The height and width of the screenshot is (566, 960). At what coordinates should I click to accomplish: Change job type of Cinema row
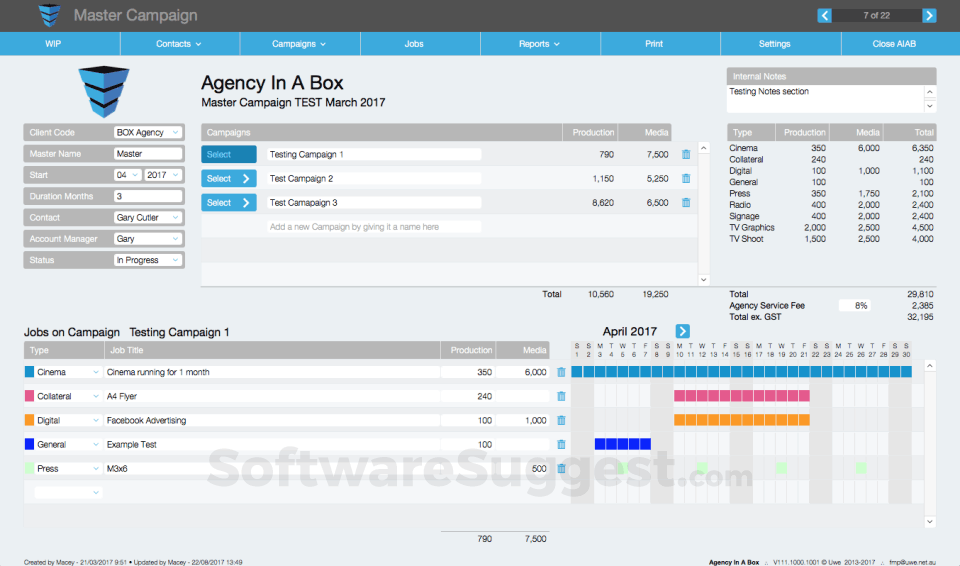(68, 372)
